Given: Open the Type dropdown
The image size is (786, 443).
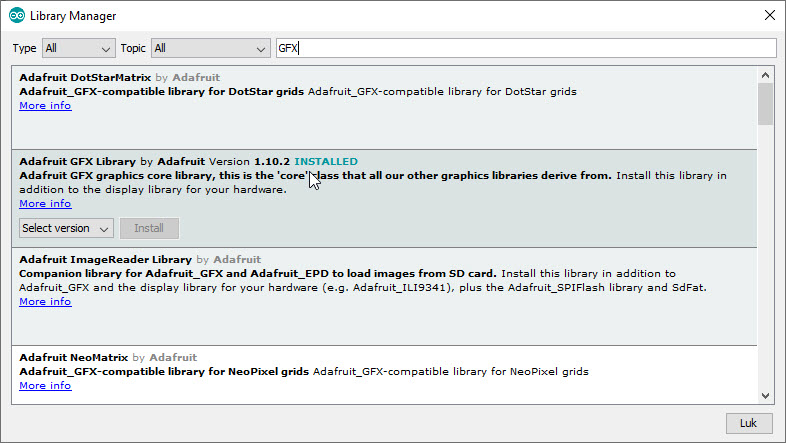Looking at the screenshot, I should (78, 49).
